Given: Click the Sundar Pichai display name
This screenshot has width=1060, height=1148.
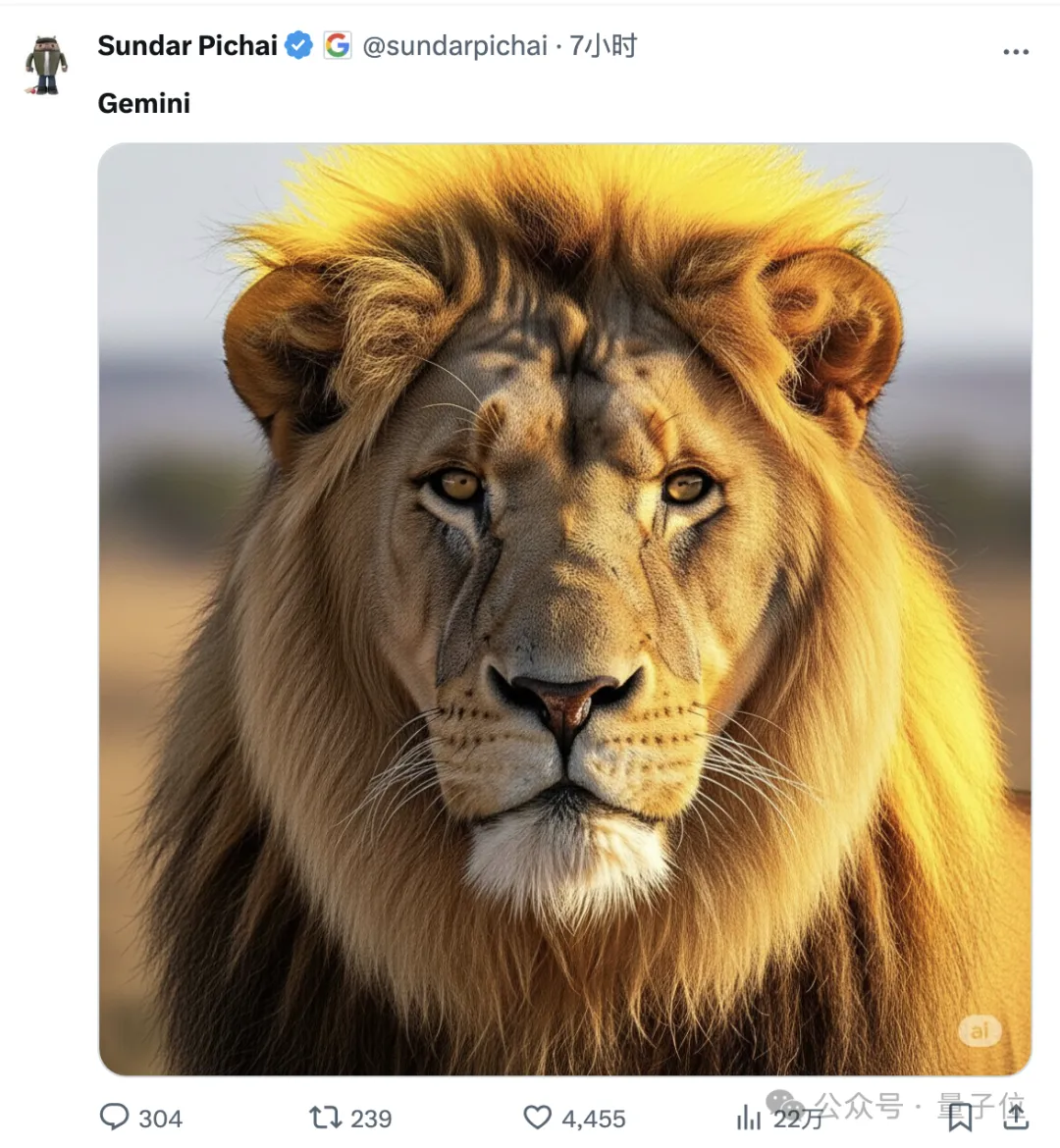Looking at the screenshot, I should [x=187, y=45].
